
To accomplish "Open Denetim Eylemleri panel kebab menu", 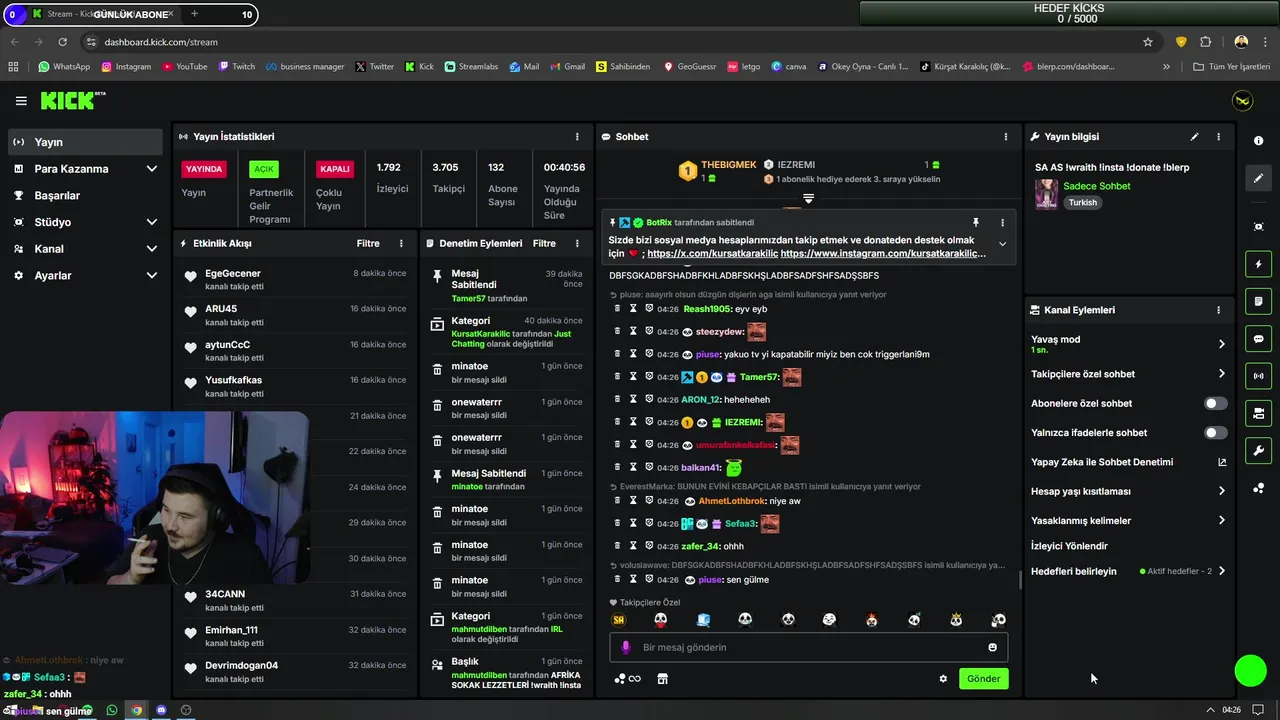I will (577, 243).
